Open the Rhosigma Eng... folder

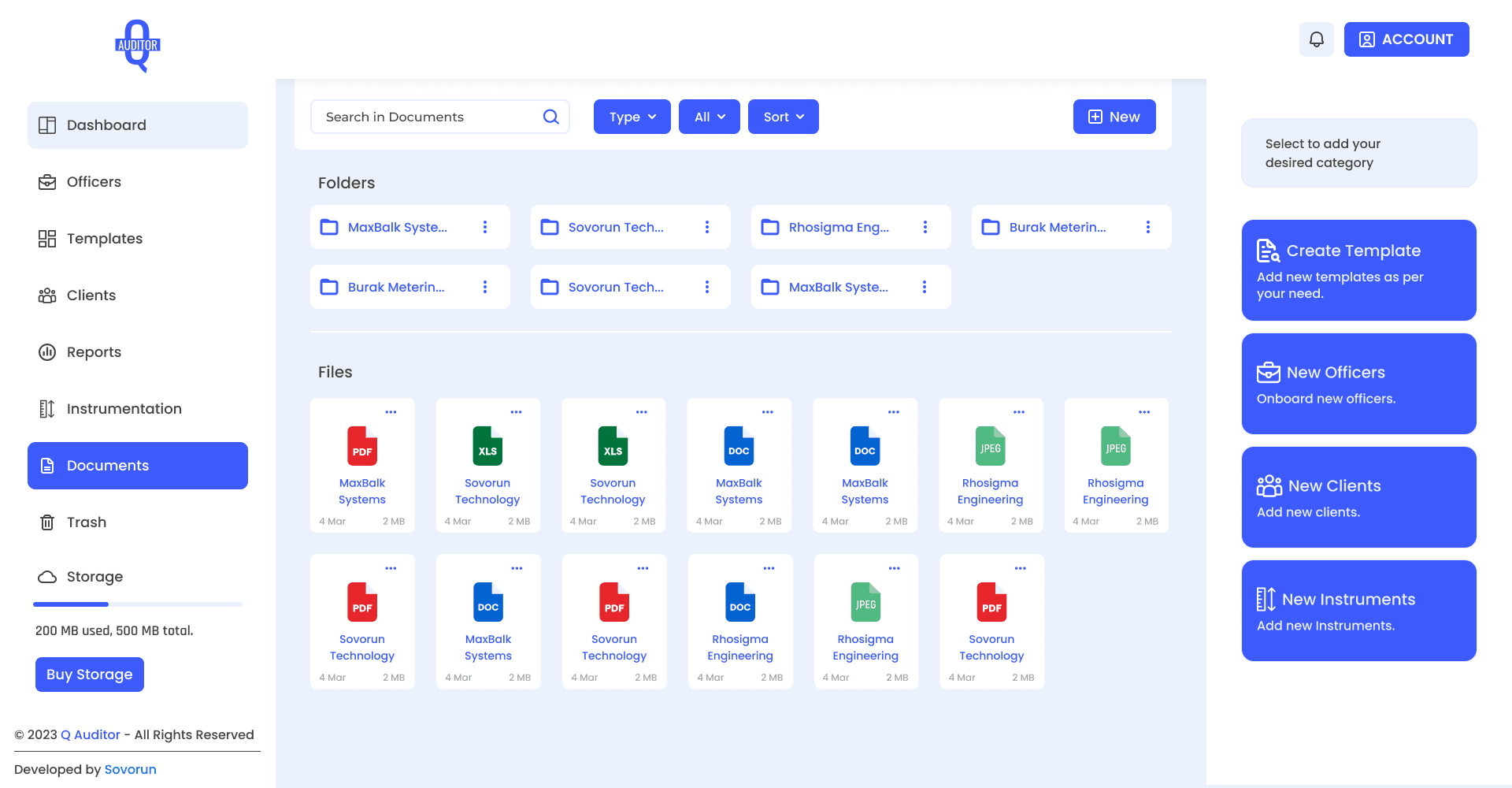click(x=851, y=227)
